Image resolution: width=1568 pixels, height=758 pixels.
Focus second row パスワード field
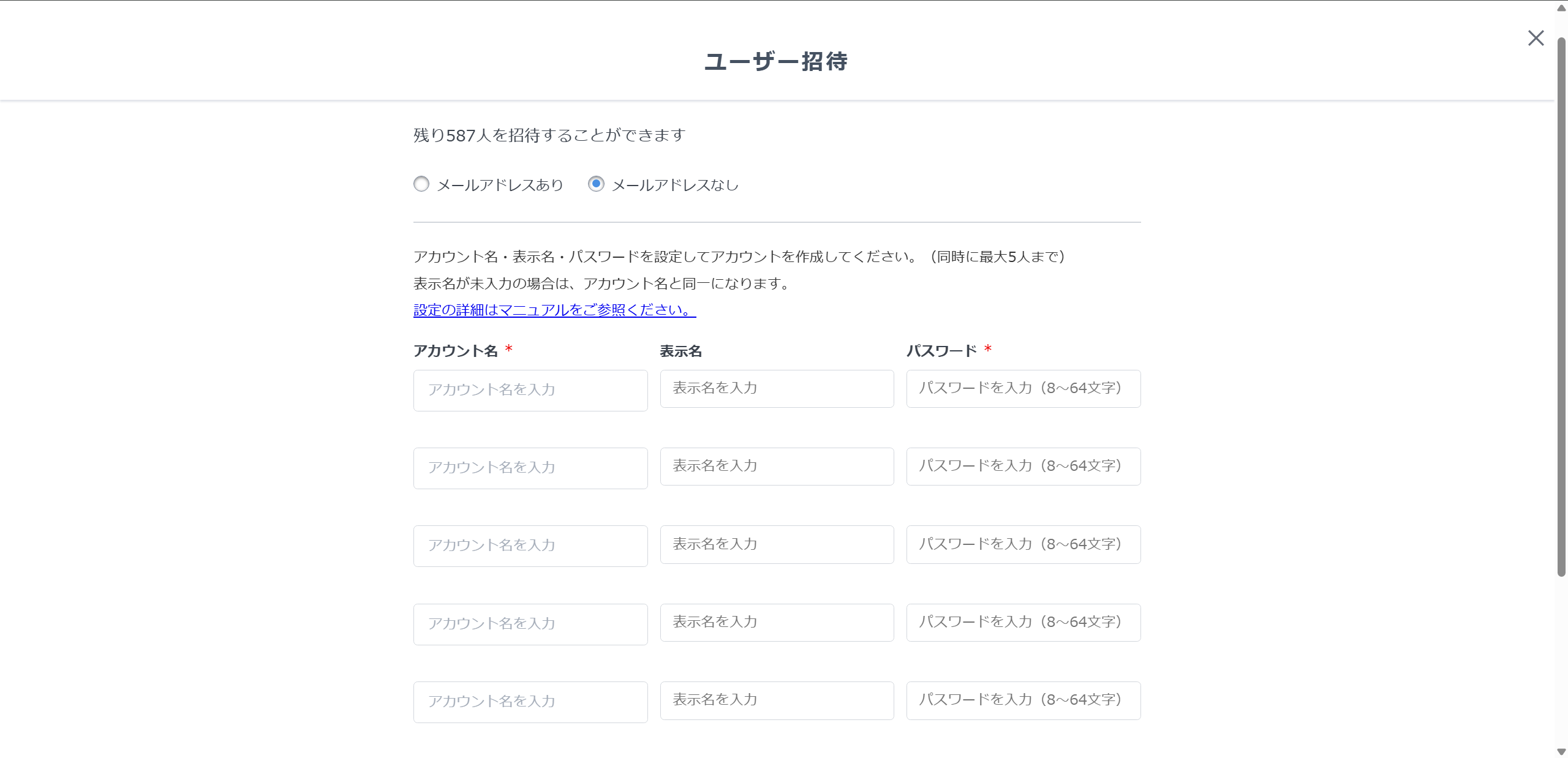pos(1023,466)
